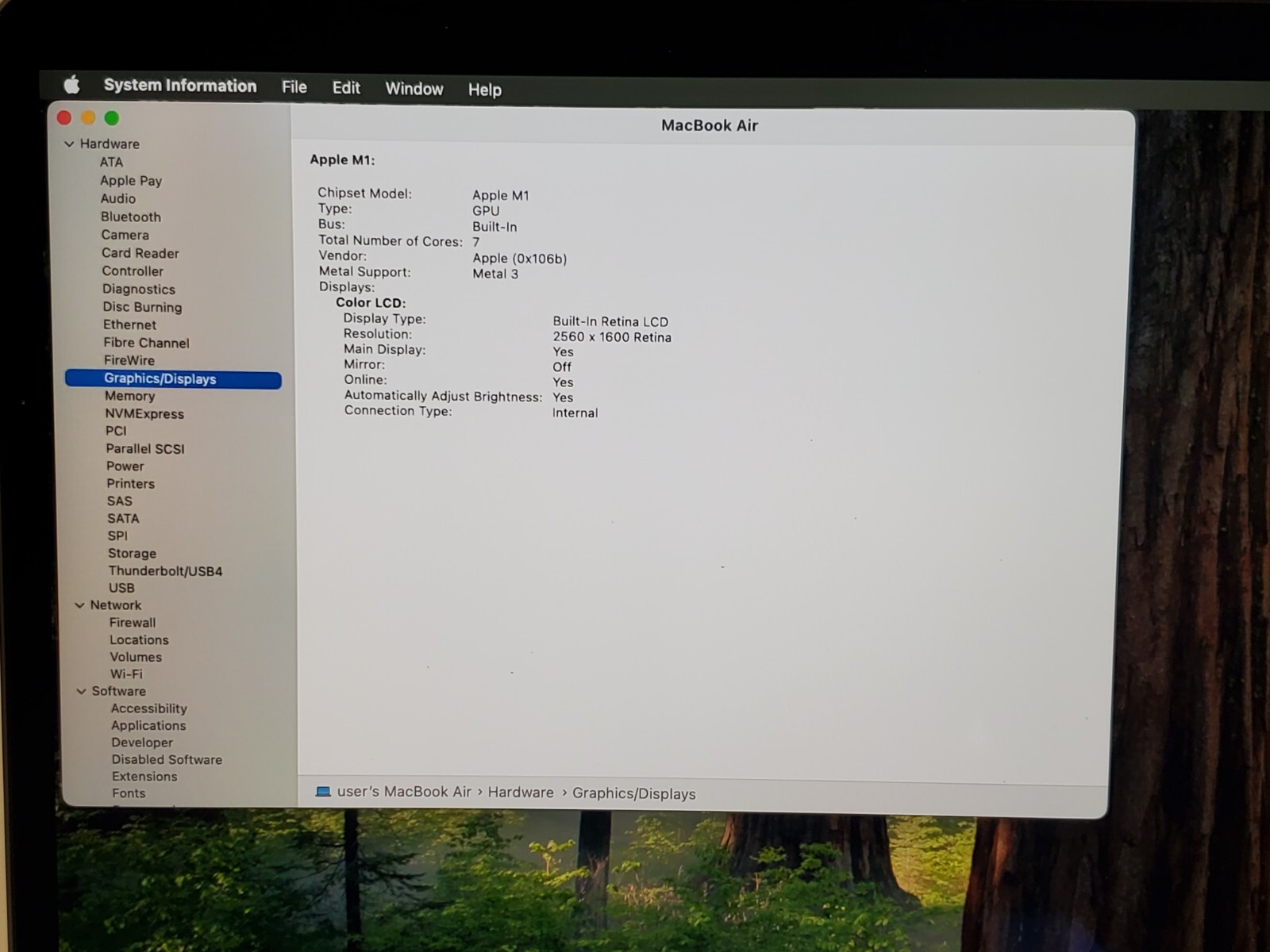Click the Apple (0x106b) vendor value
Image resolution: width=1270 pixels, height=952 pixels.
point(520,259)
